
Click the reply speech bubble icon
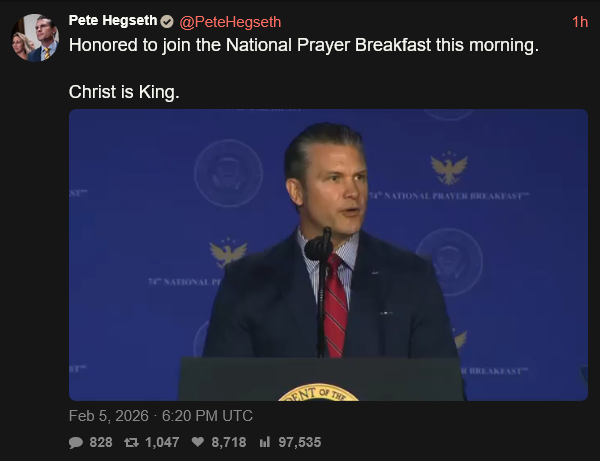76,442
